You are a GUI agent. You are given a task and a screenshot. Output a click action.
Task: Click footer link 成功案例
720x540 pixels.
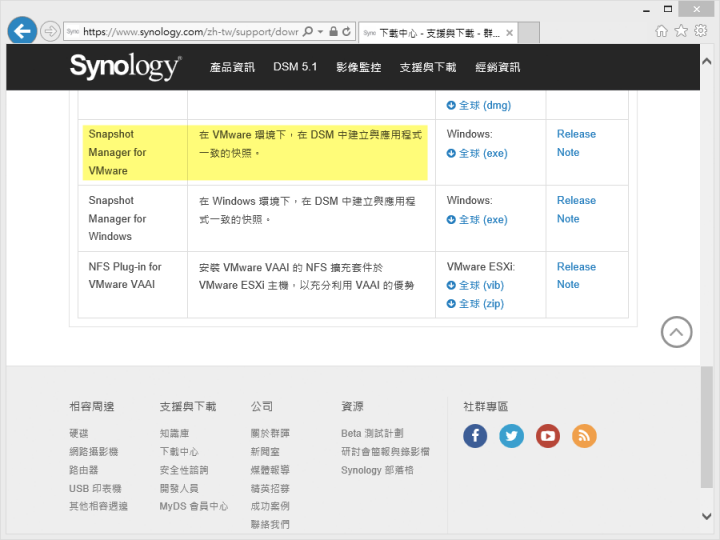pos(270,506)
